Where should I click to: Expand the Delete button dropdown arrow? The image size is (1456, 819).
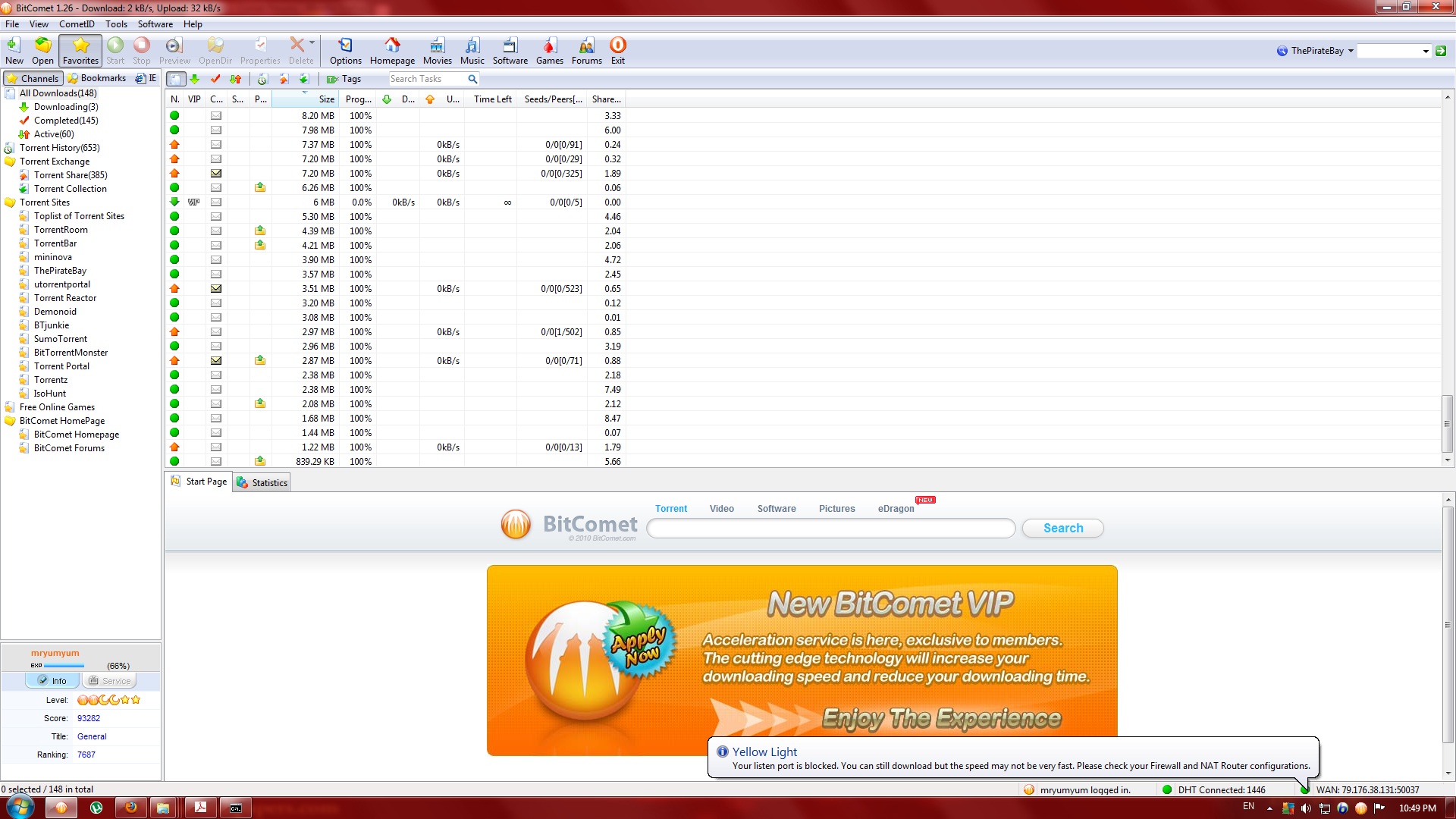(312, 43)
